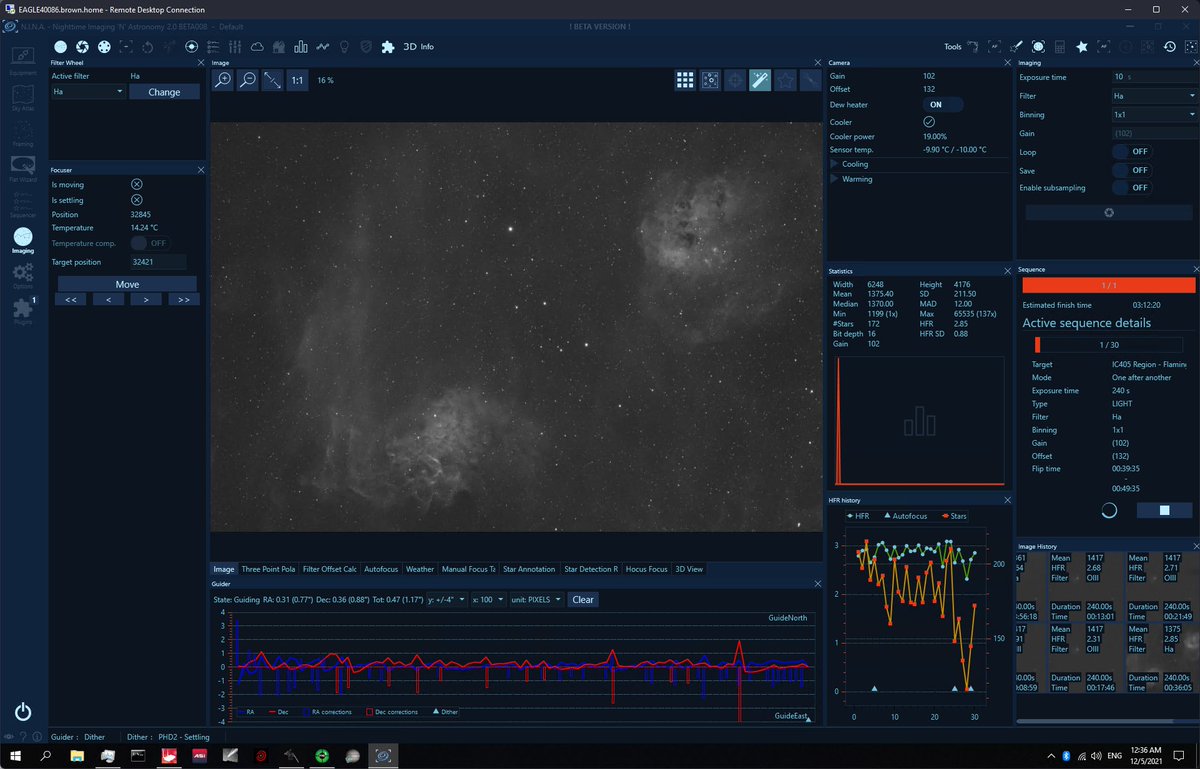
Task: Switch to the 3D View tab
Action: pos(689,569)
